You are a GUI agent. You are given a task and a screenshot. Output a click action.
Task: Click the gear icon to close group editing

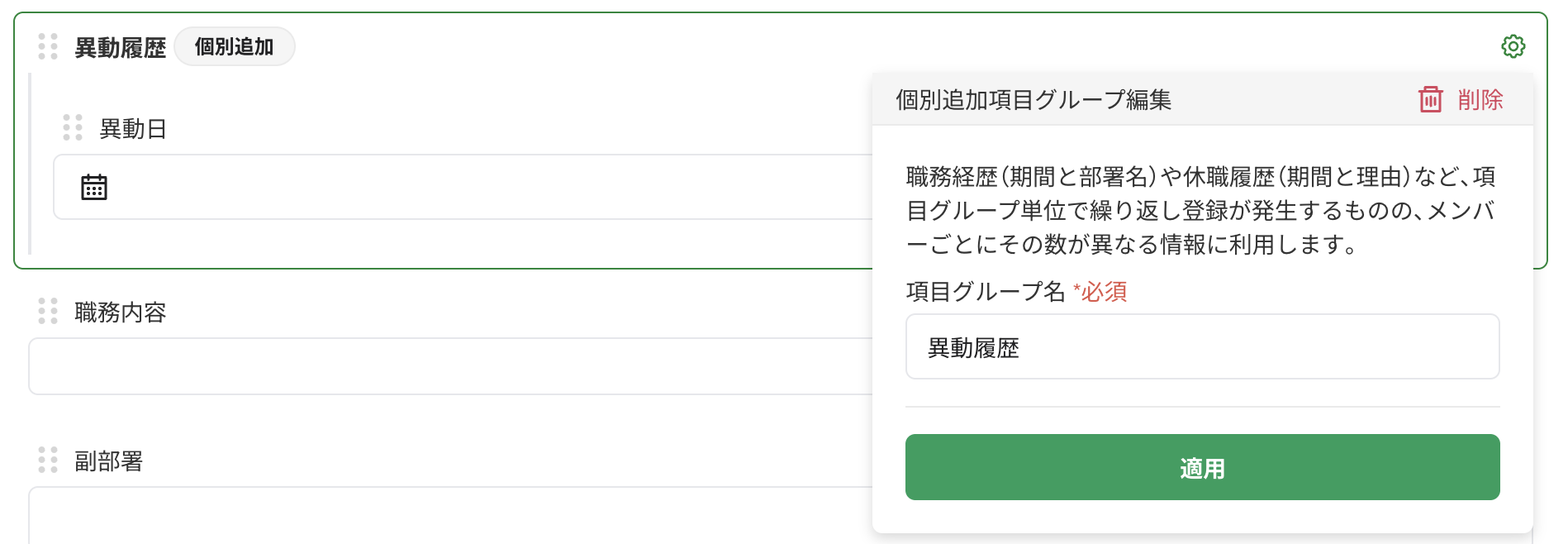pos(1514,46)
